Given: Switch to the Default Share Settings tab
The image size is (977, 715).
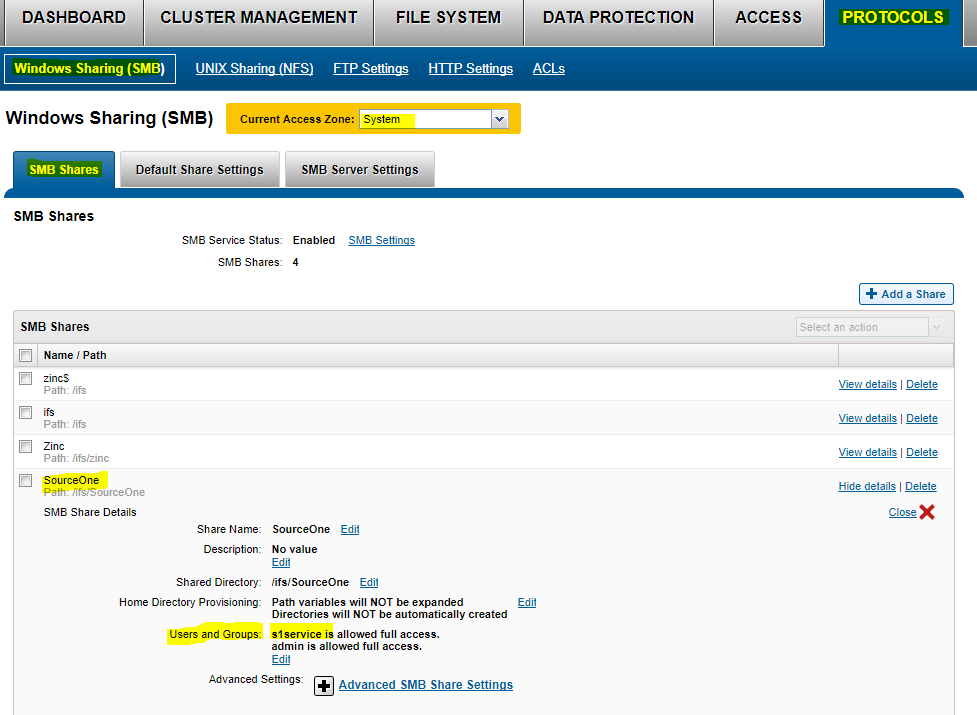Looking at the screenshot, I should (x=199, y=169).
